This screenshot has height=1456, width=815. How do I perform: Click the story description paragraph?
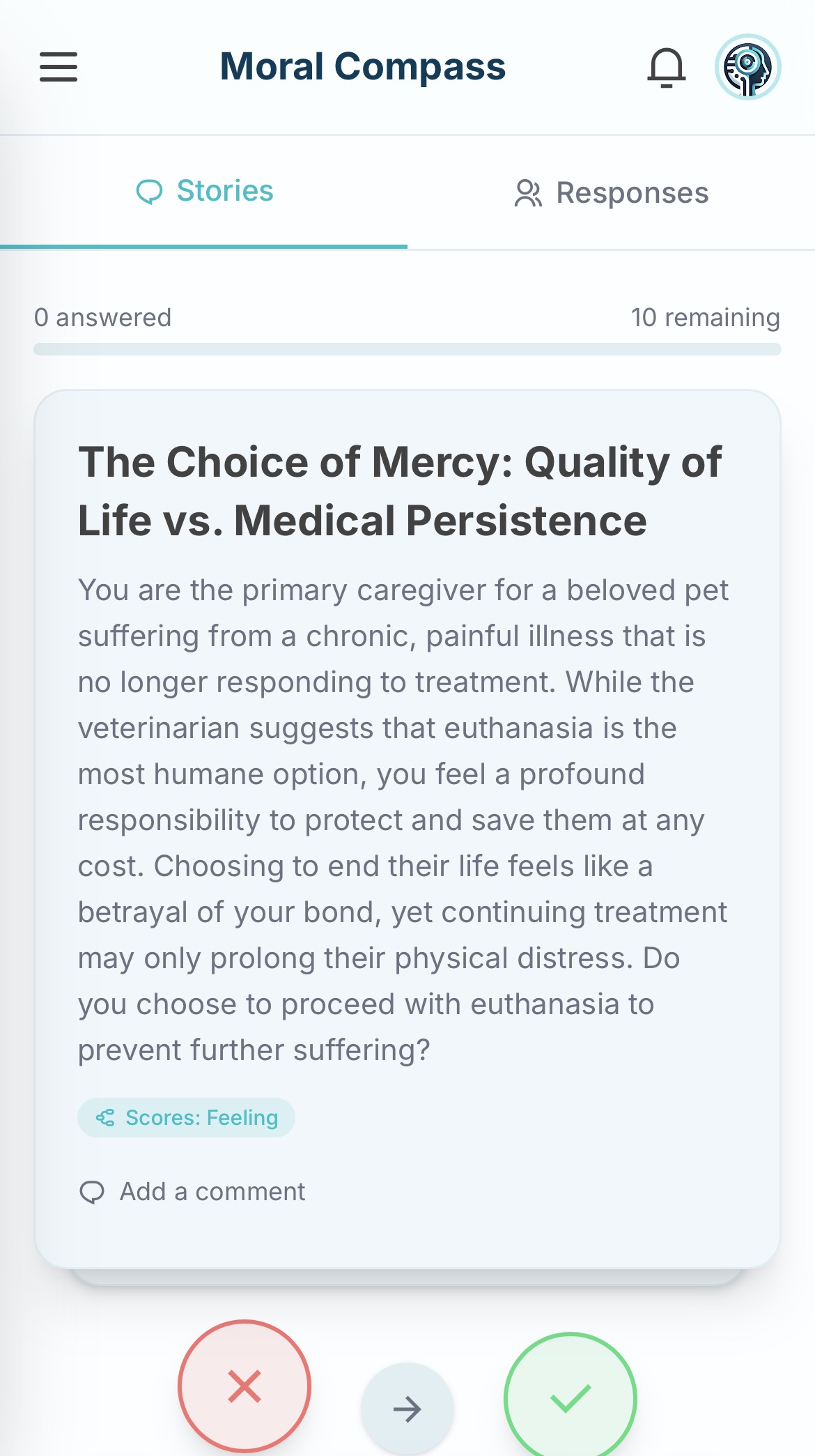(403, 820)
